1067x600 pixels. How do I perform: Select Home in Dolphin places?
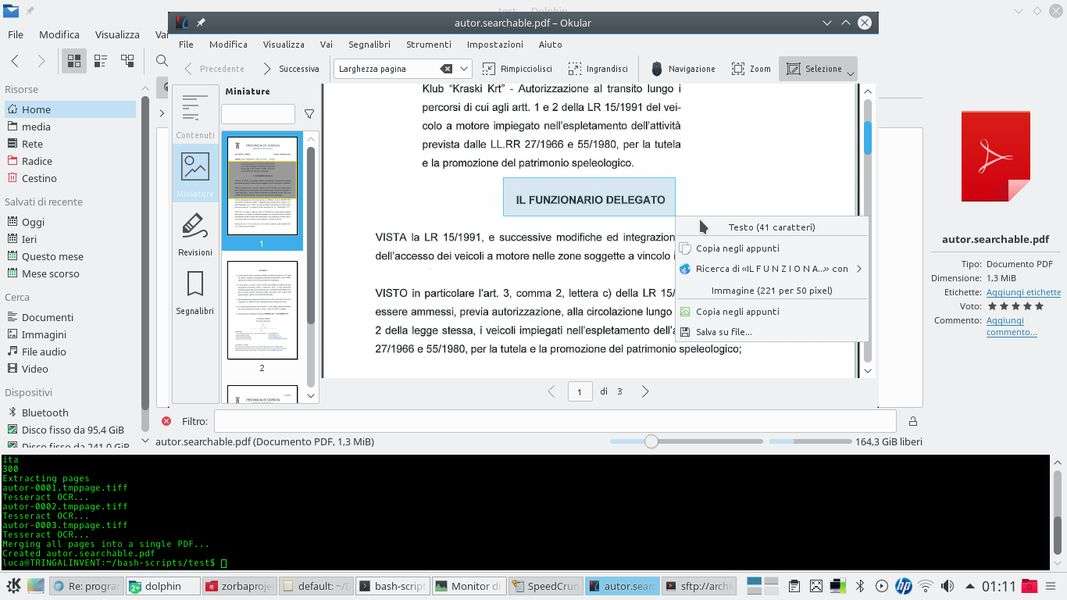70,110
